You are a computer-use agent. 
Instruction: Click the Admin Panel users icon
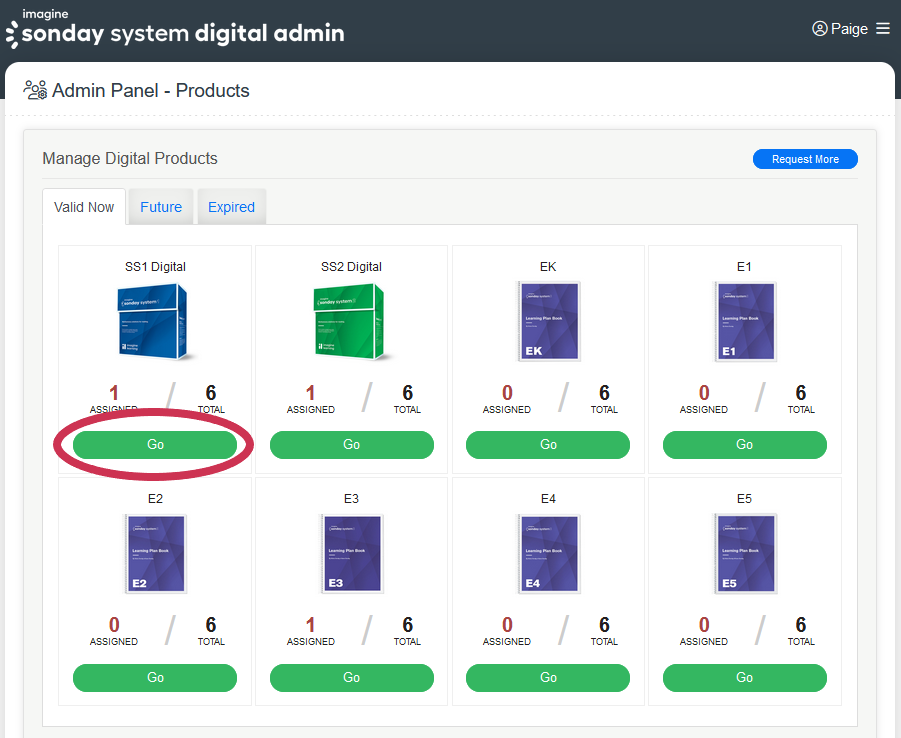(x=35, y=91)
